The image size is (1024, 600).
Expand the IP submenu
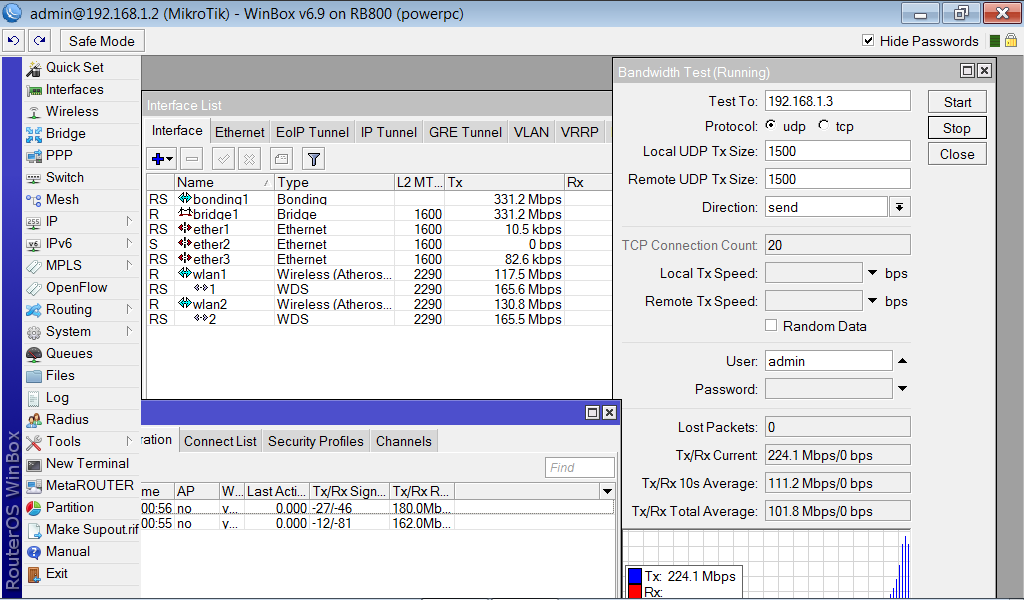tap(129, 221)
